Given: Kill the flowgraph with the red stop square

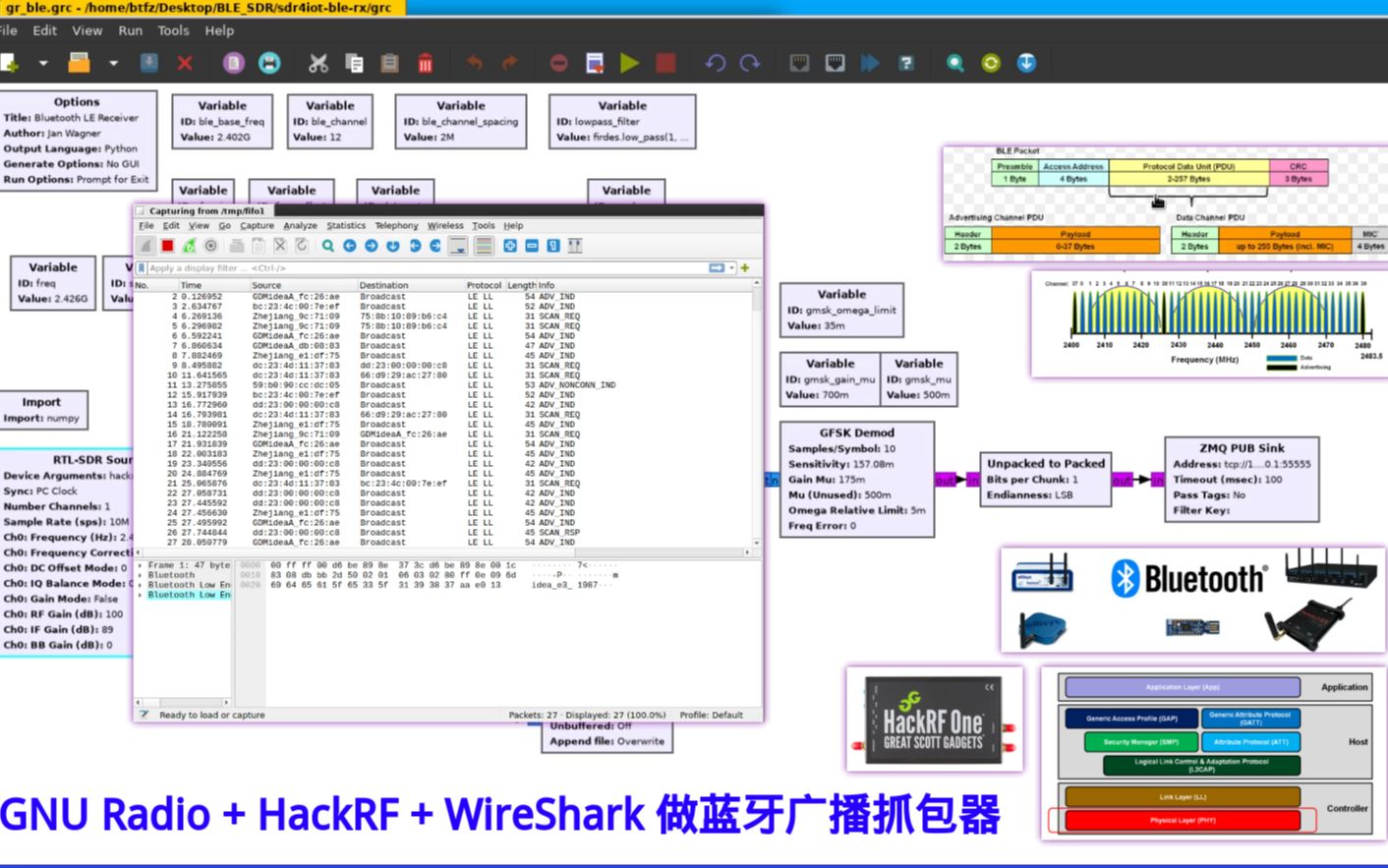Looking at the screenshot, I should (665, 63).
